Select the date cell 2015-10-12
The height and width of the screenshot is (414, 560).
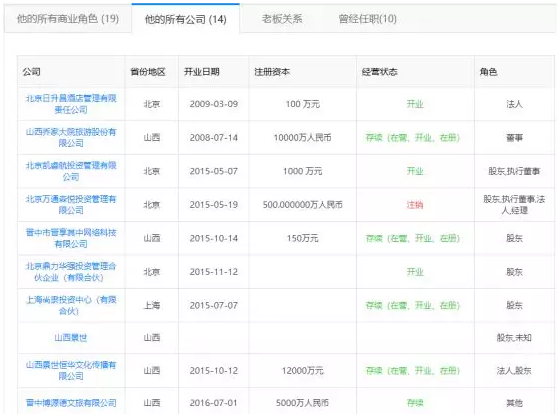214,370
